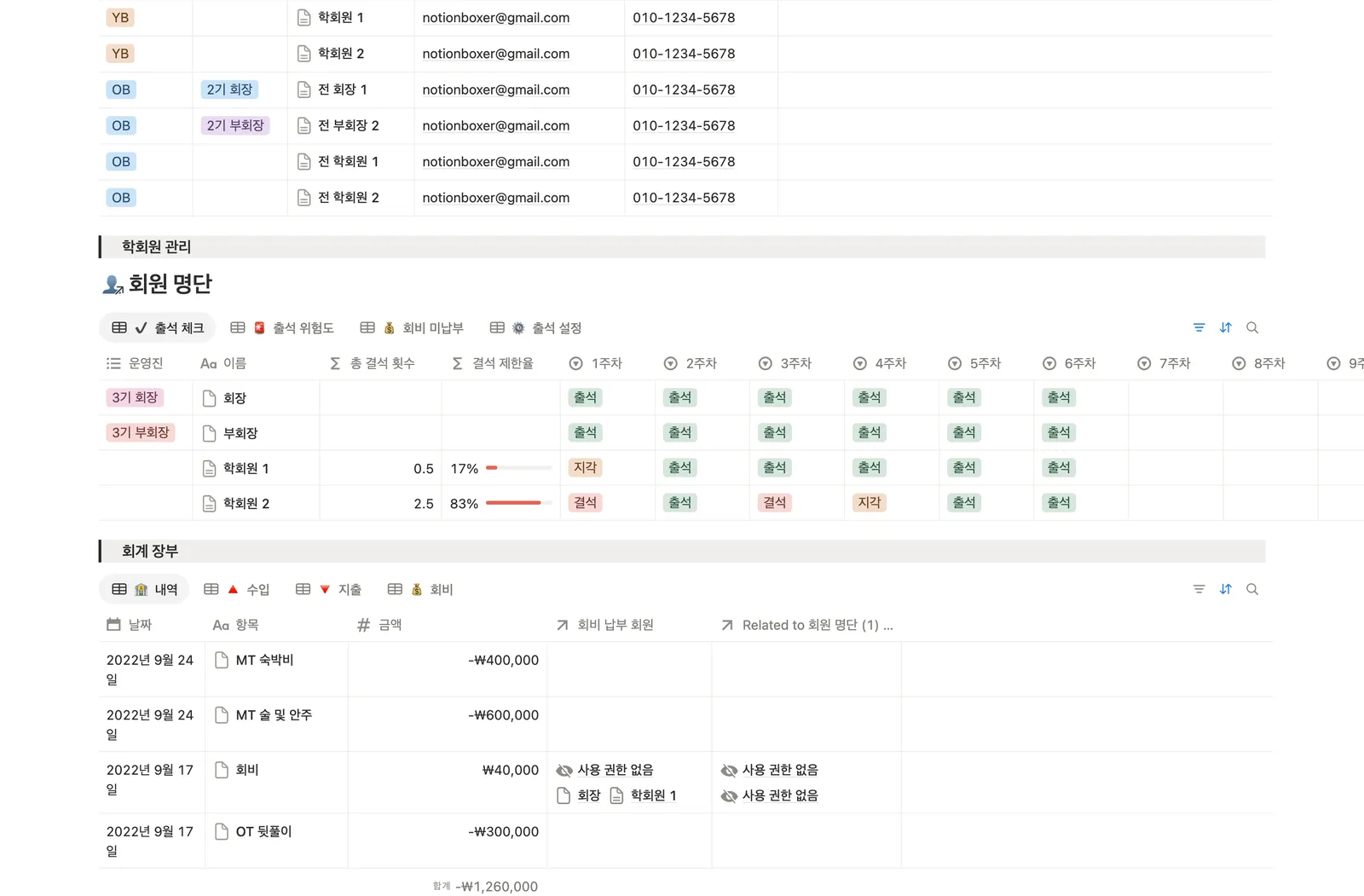Click the 17% progress bar for 학회원 1
This screenshot has width=1364, height=896.
tap(518, 468)
